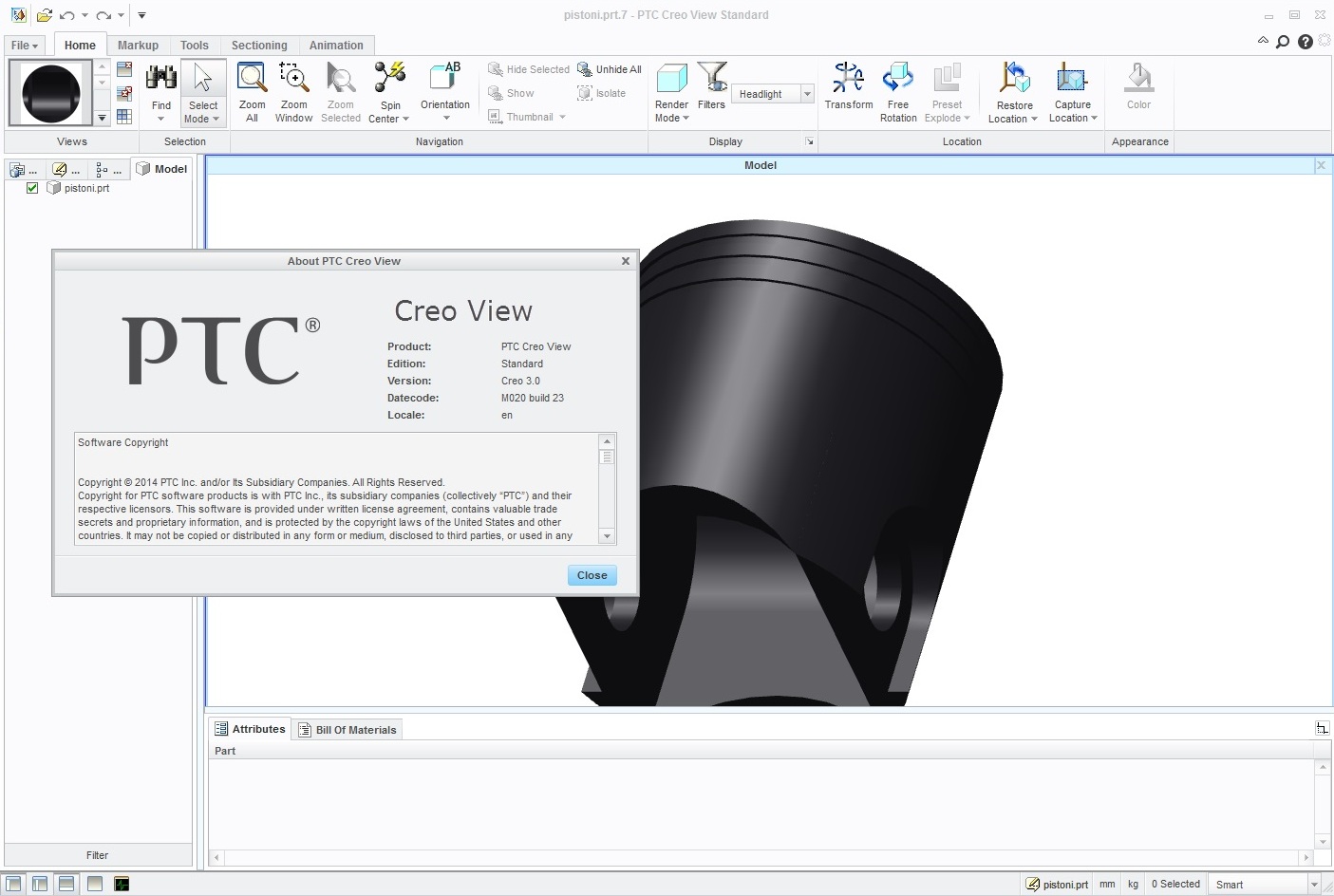Open the Undo history dropdown arrow
This screenshot has height=896, width=1334.
(x=85, y=15)
